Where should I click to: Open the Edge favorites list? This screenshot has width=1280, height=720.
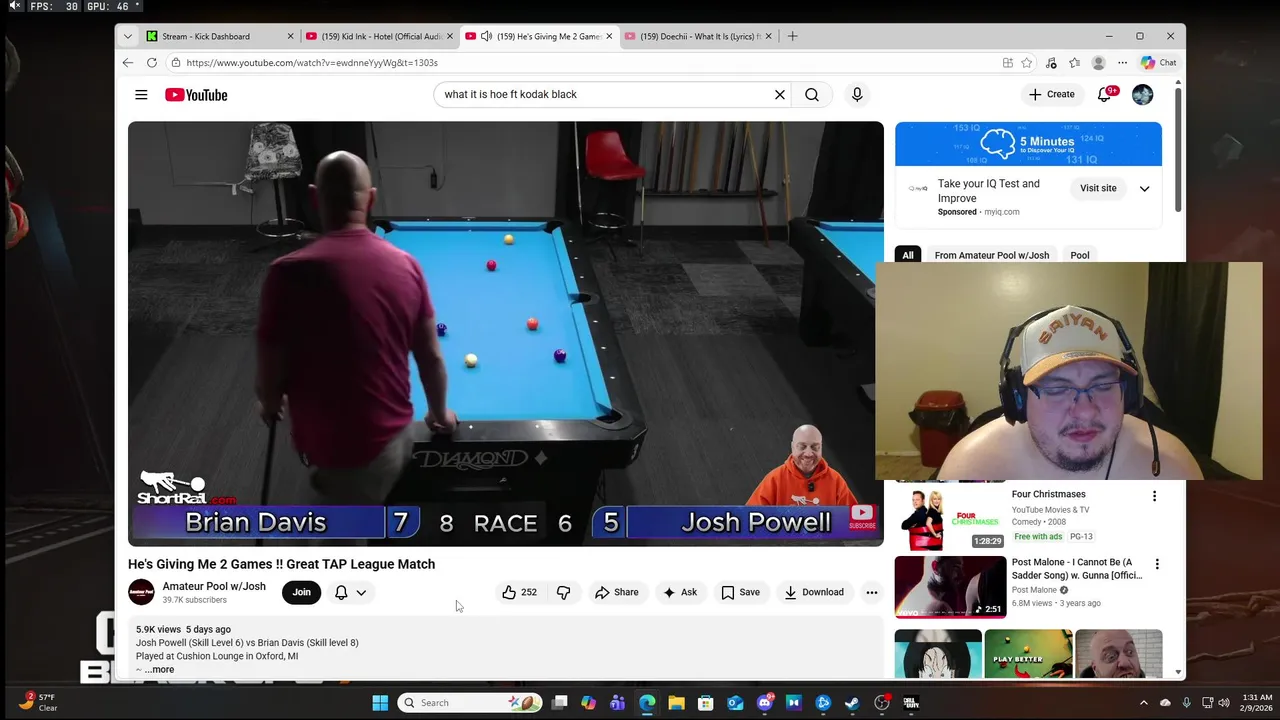[x=1074, y=62]
